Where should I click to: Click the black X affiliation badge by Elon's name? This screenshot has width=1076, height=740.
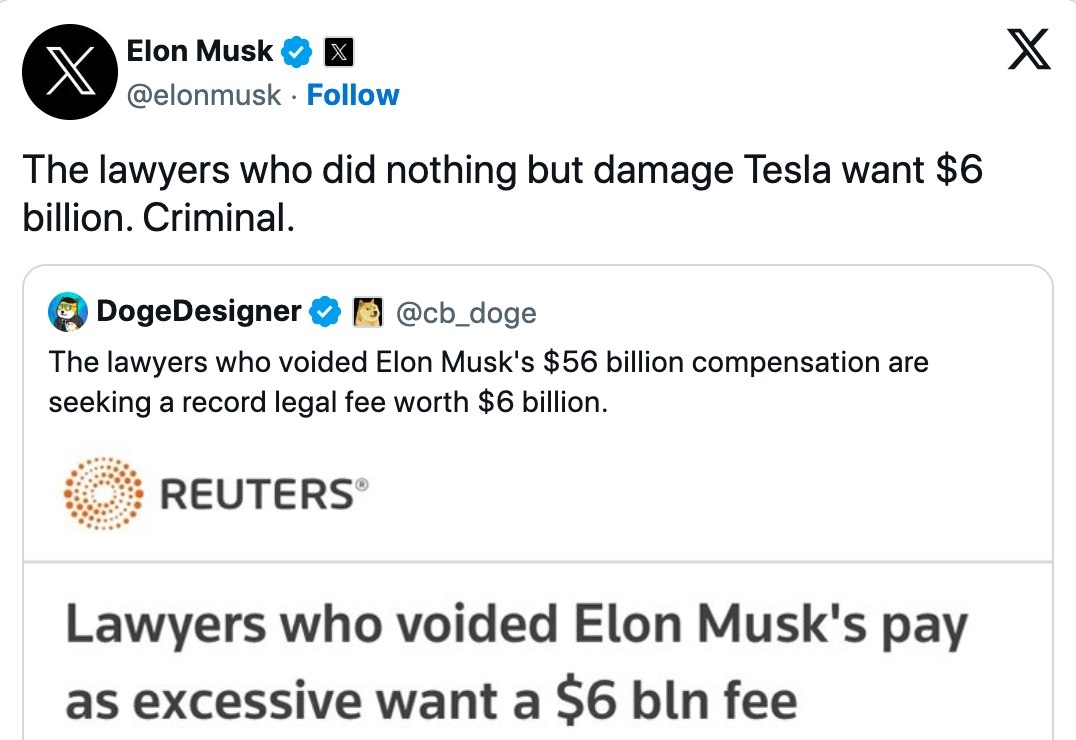click(x=337, y=51)
